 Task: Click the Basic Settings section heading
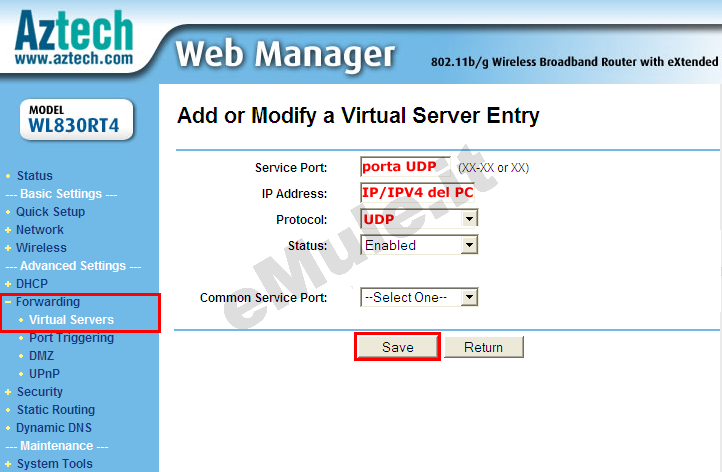(61, 193)
